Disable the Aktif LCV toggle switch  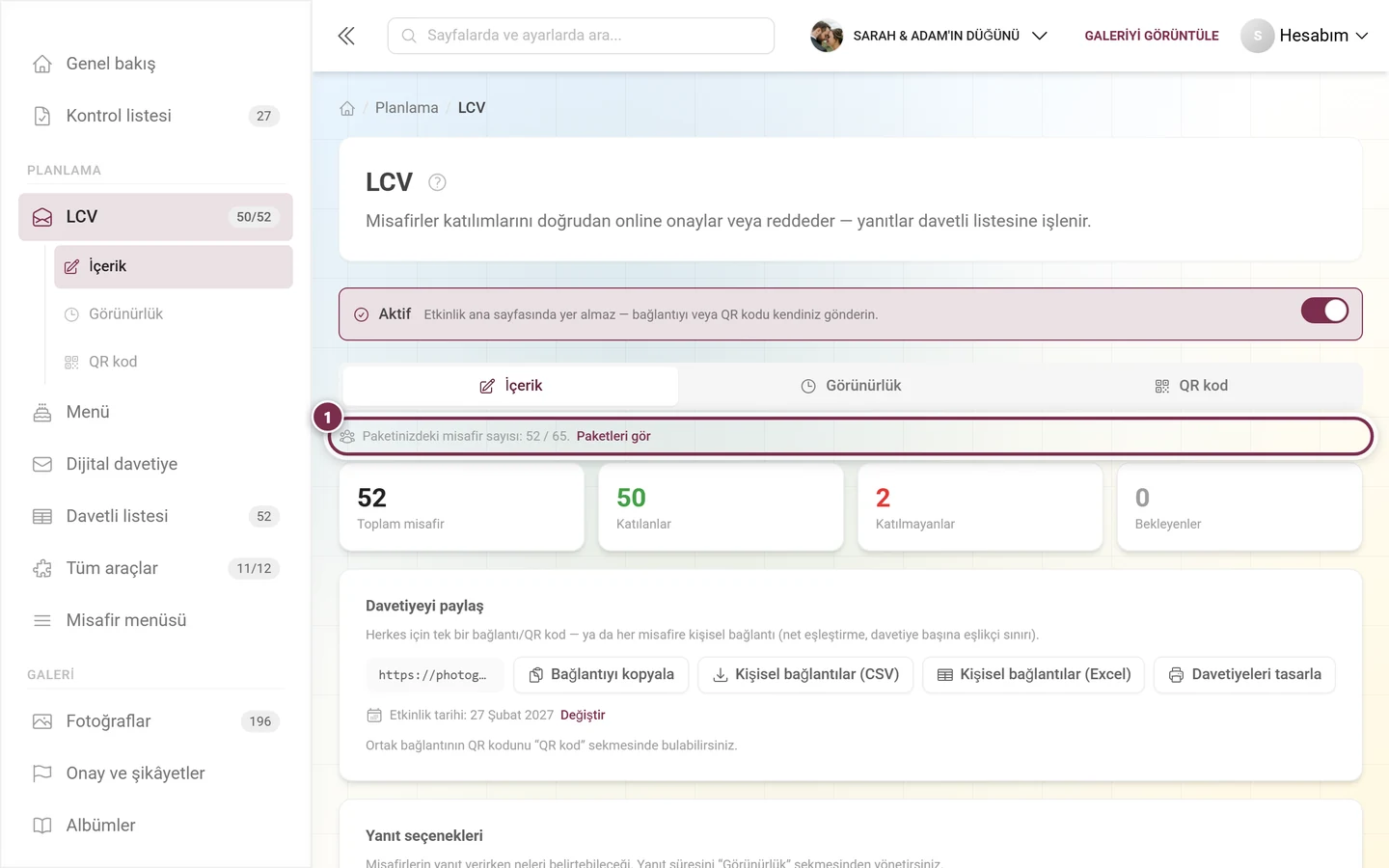click(1324, 311)
